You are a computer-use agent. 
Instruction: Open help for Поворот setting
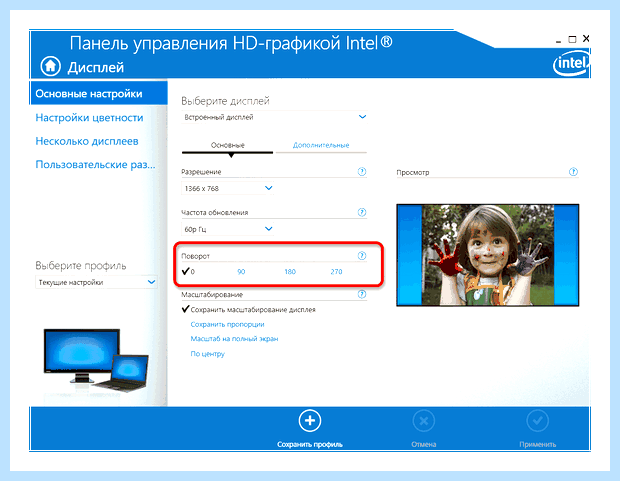[362, 256]
